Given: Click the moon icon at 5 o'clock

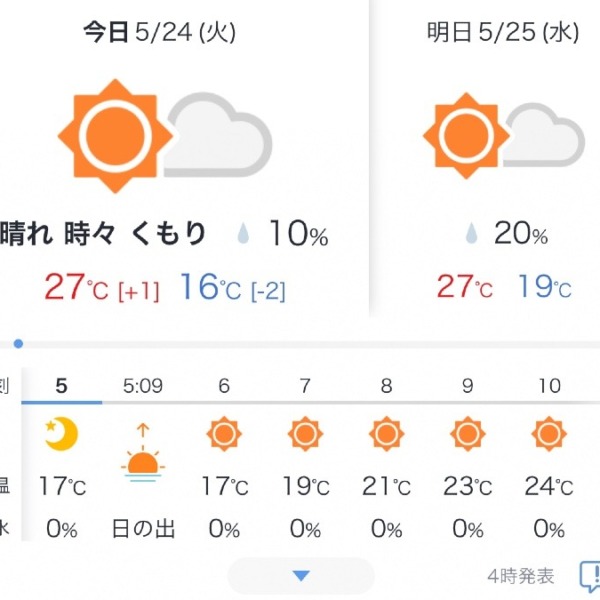Looking at the screenshot, I should point(61,434).
